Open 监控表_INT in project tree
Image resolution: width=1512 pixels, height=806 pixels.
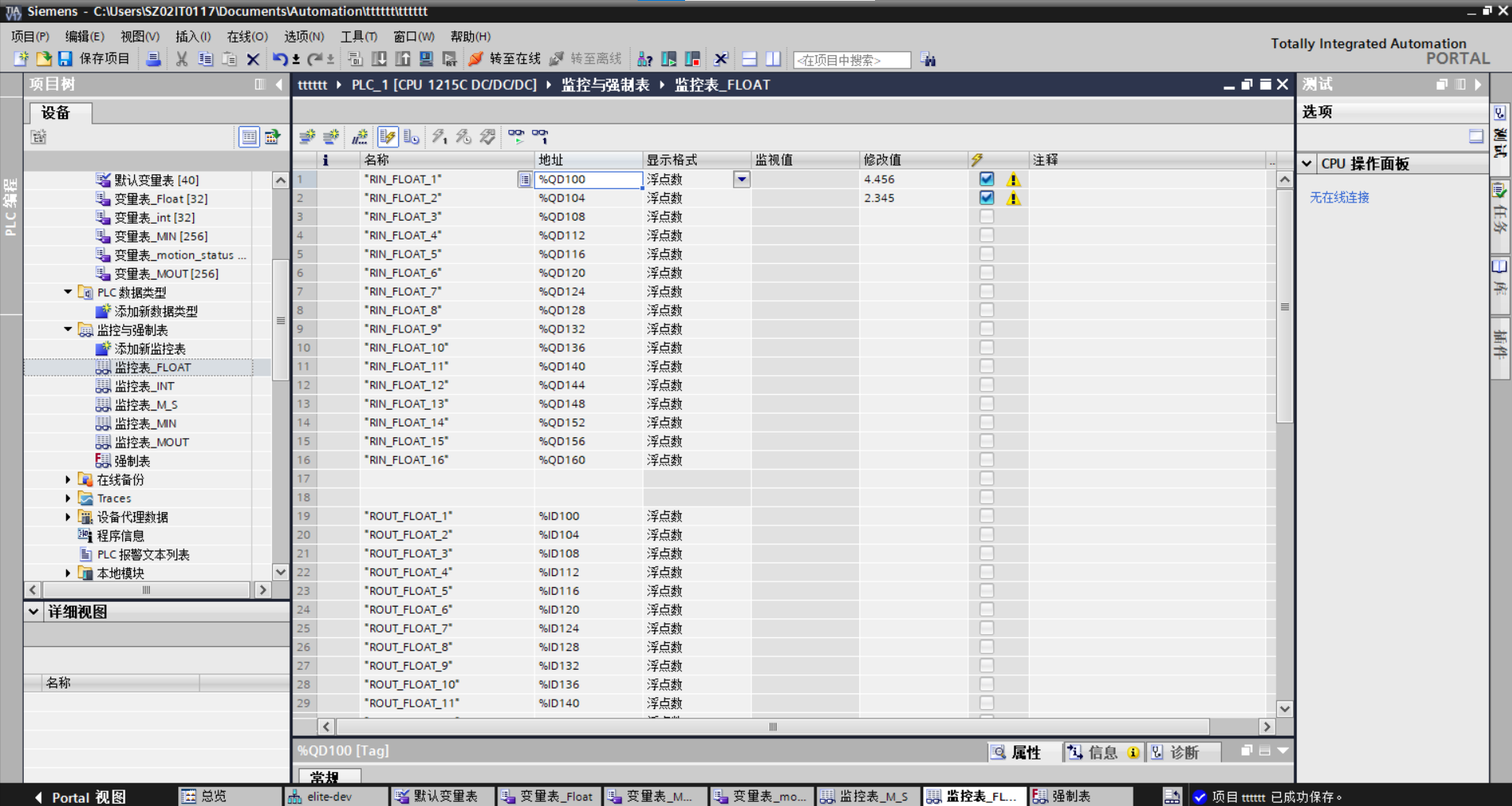pos(144,386)
